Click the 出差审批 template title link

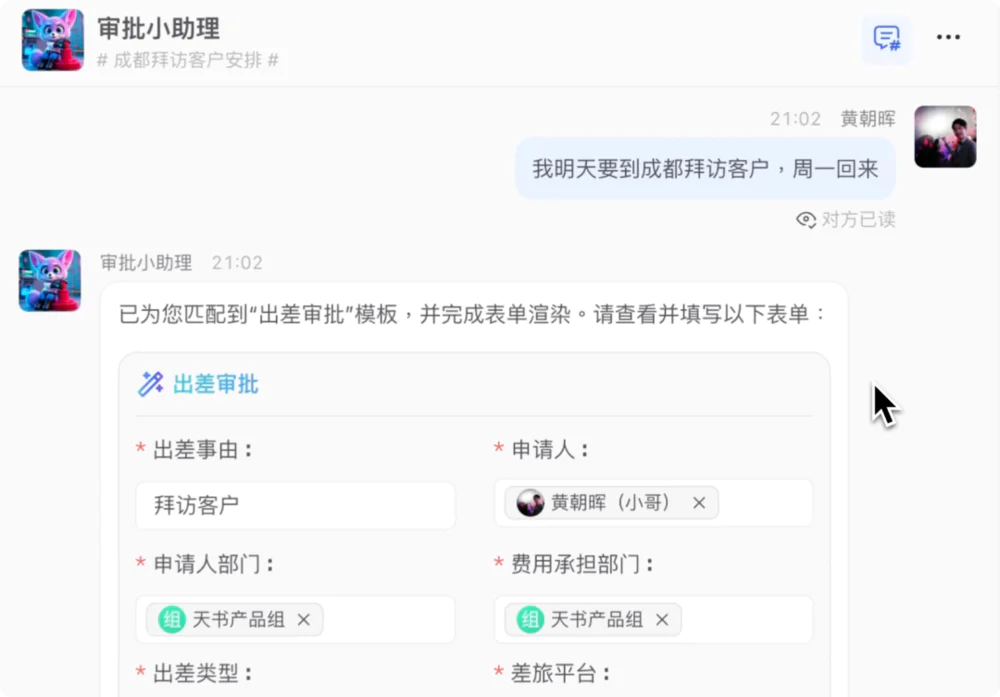click(215, 383)
